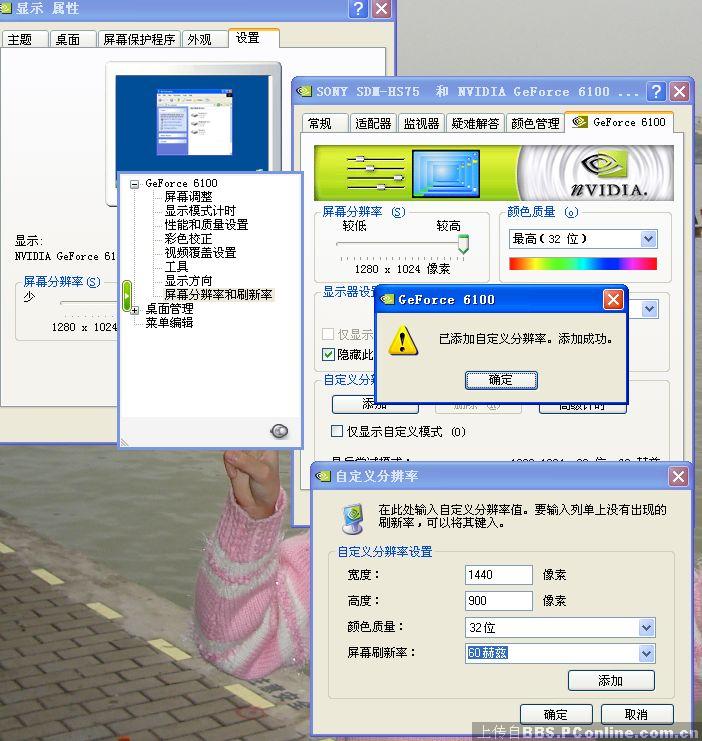Switch to the 主题 tab
Image resolution: width=702 pixels, height=741 pixels.
pyautogui.click(x=25, y=39)
